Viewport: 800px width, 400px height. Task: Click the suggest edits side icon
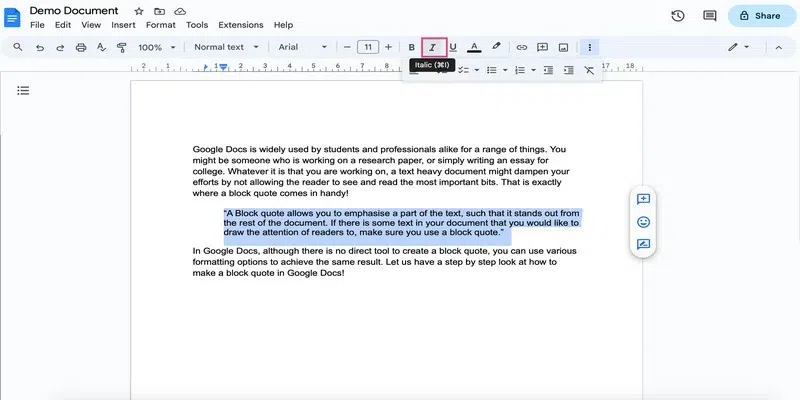(x=643, y=244)
